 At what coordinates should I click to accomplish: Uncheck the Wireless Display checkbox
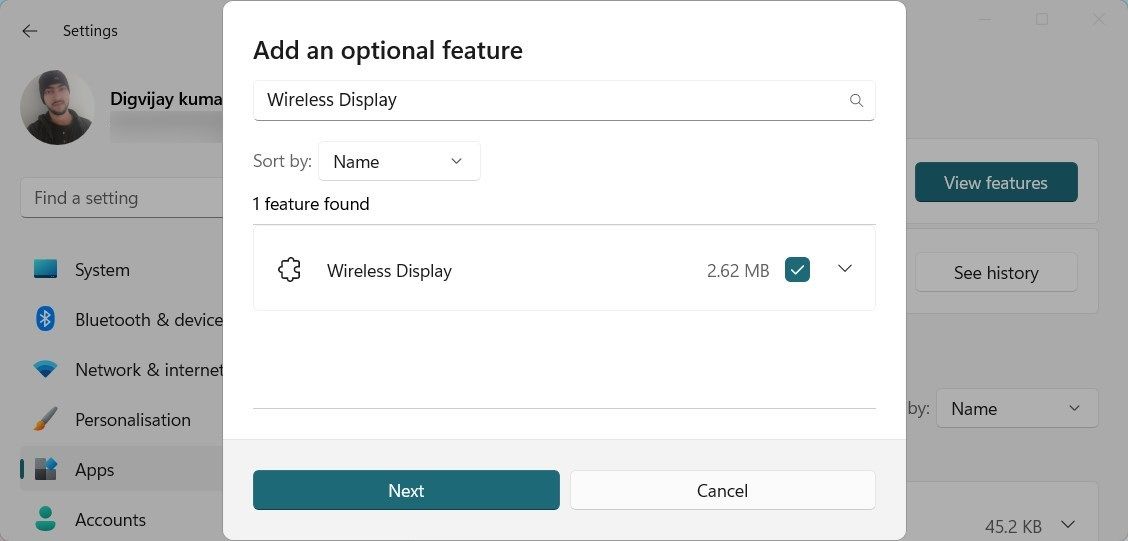[797, 270]
